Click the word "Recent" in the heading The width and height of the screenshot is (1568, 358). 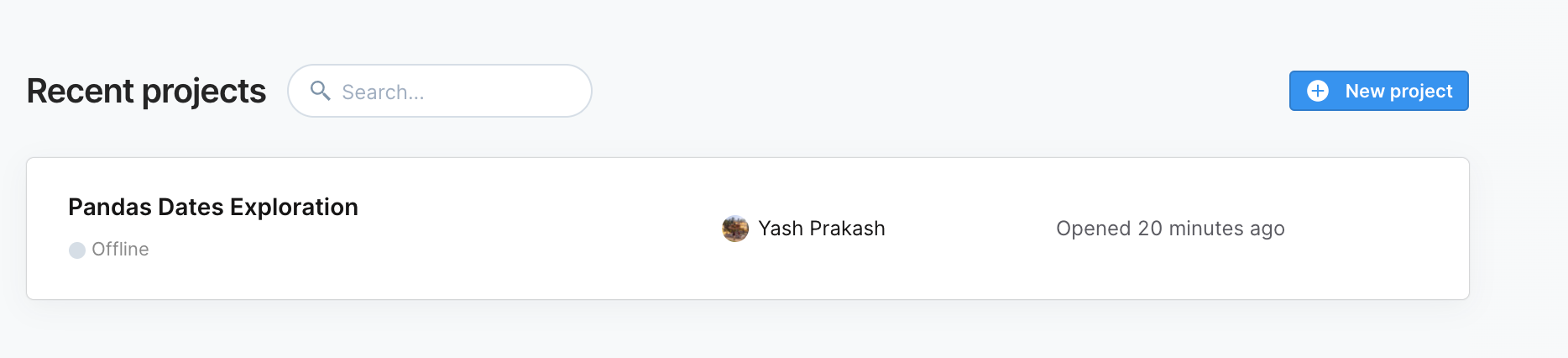pos(81,91)
